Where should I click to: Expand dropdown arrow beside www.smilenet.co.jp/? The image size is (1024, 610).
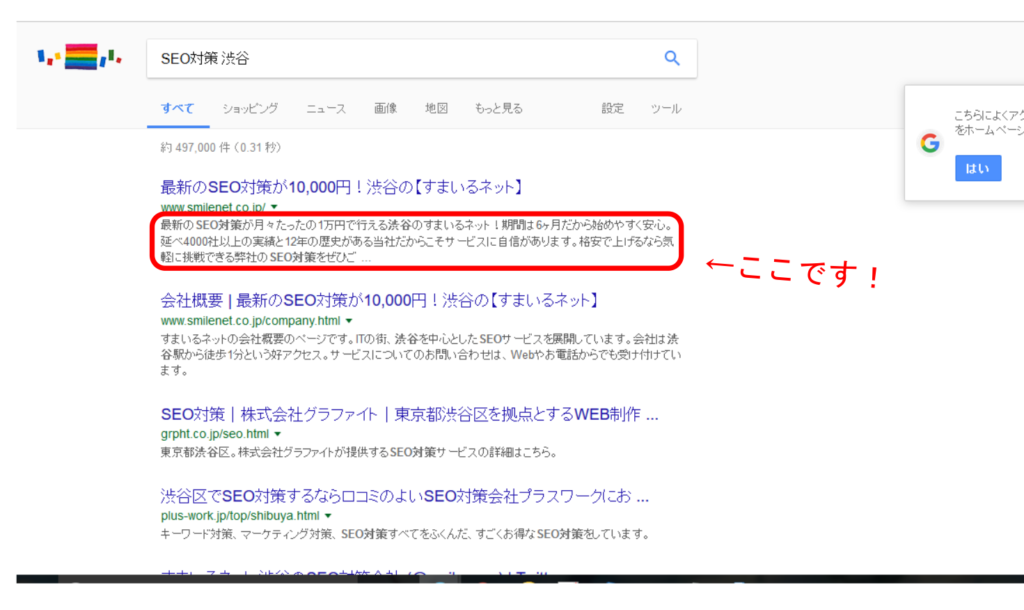pos(274,207)
